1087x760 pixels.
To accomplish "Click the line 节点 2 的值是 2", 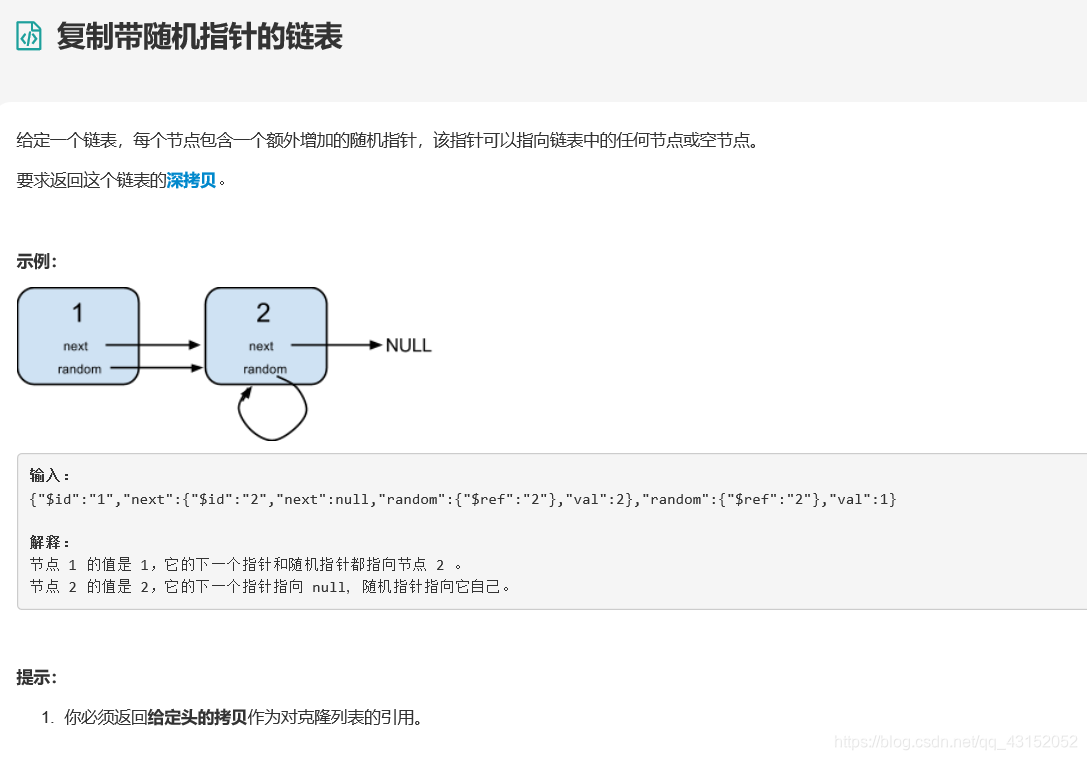I will pos(270,587).
